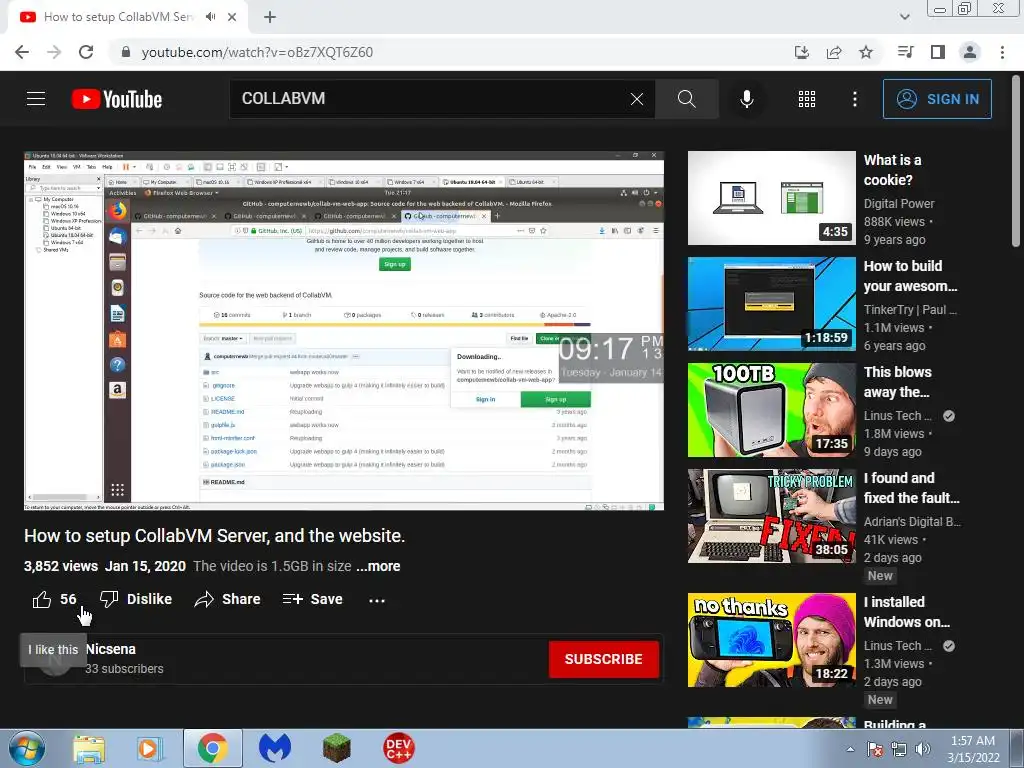The width and height of the screenshot is (1024, 768).
Task: Click the page vertical scrollbar
Action: coord(1016,161)
